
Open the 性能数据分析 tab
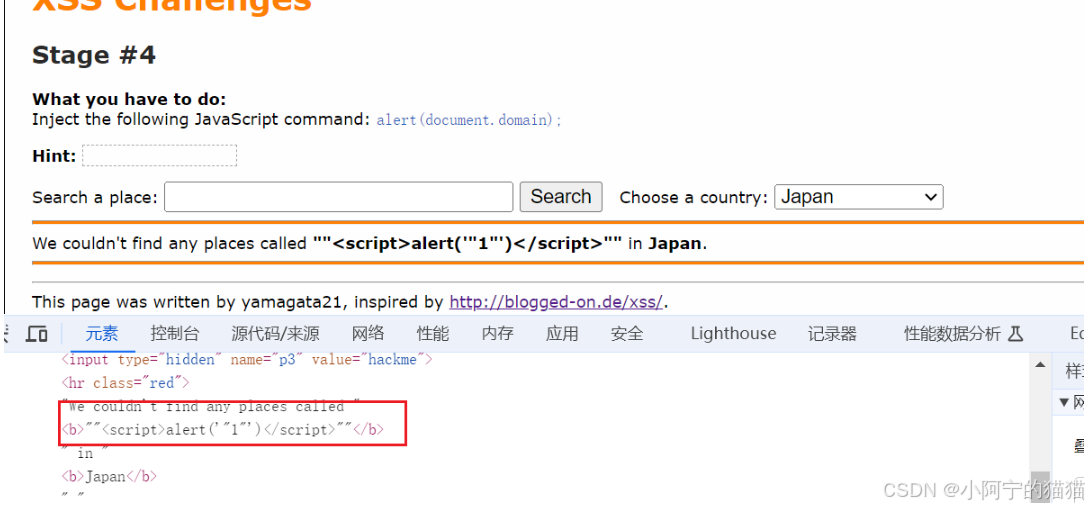[x=952, y=334]
